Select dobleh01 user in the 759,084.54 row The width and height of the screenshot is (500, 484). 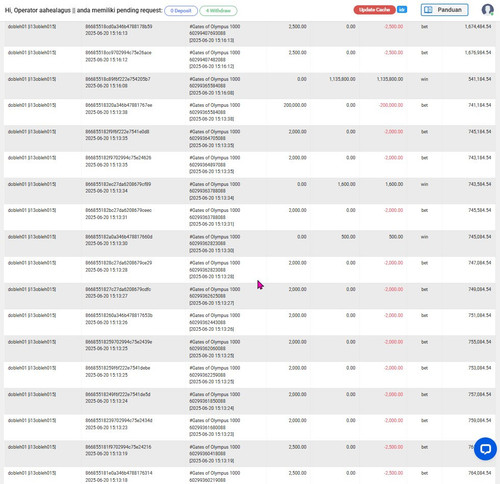click(x=32, y=420)
